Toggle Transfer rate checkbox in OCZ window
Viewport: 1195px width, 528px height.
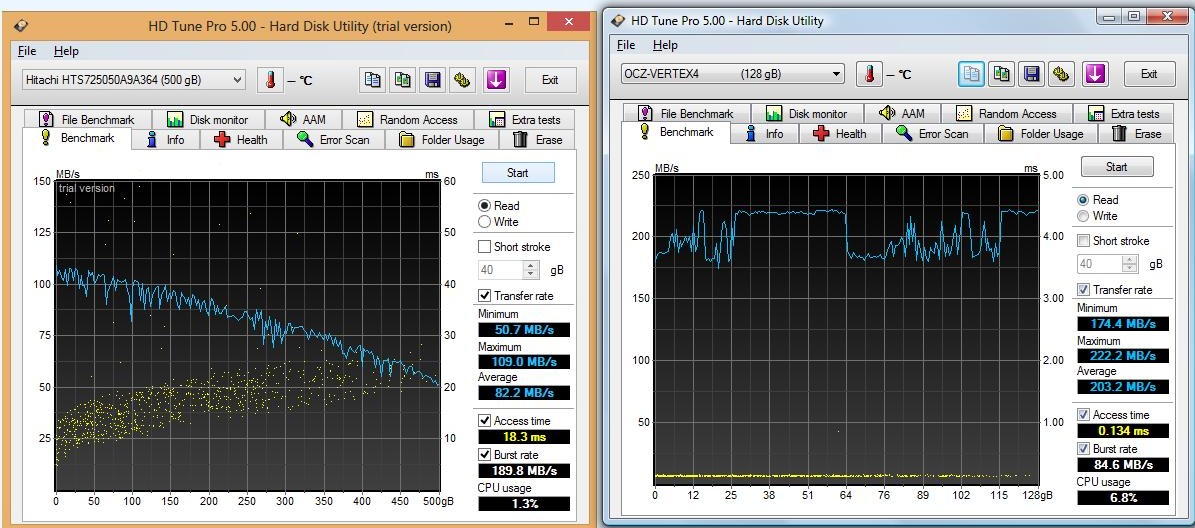(x=1083, y=290)
